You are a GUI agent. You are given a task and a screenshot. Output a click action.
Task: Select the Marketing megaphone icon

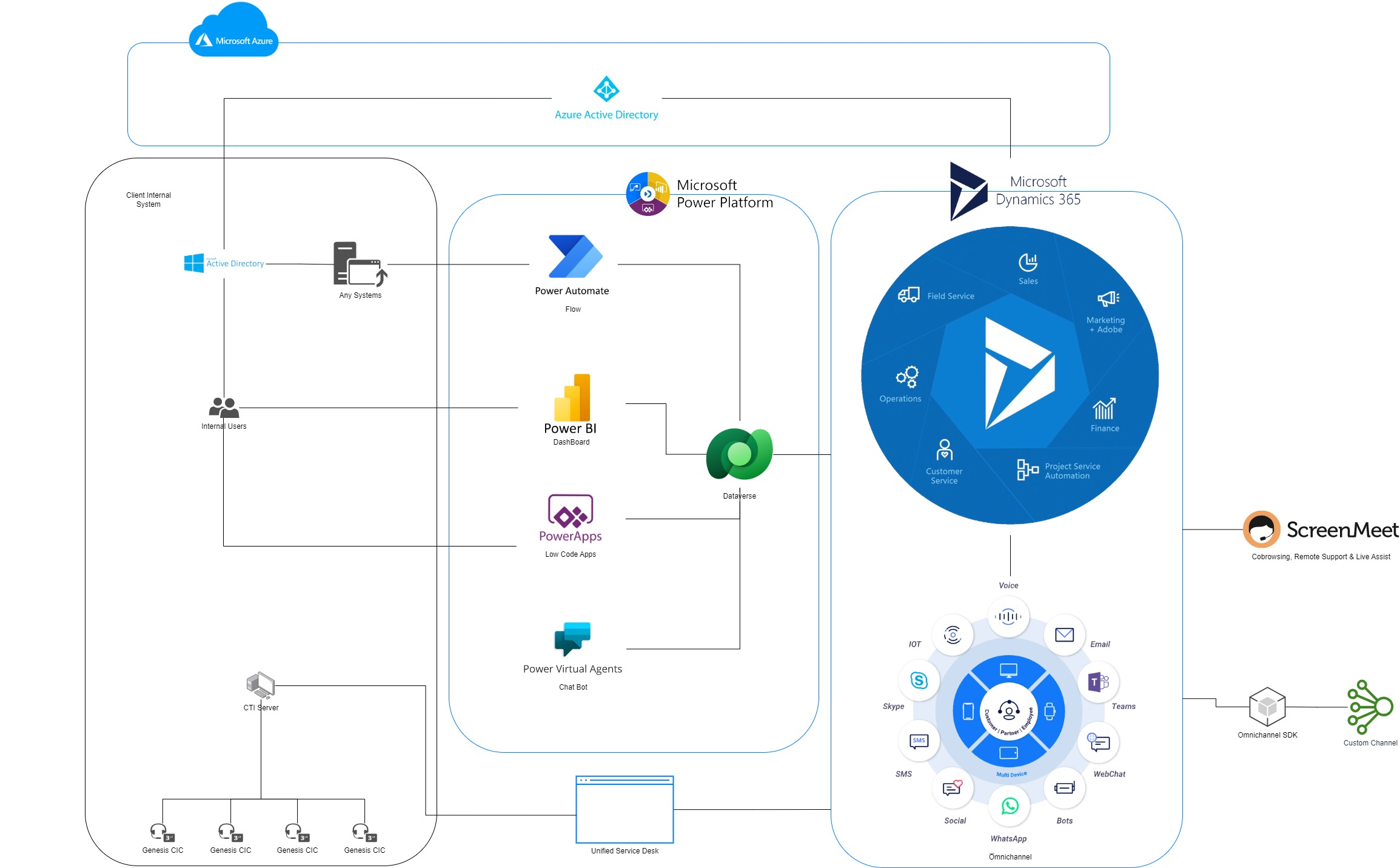point(1108,298)
